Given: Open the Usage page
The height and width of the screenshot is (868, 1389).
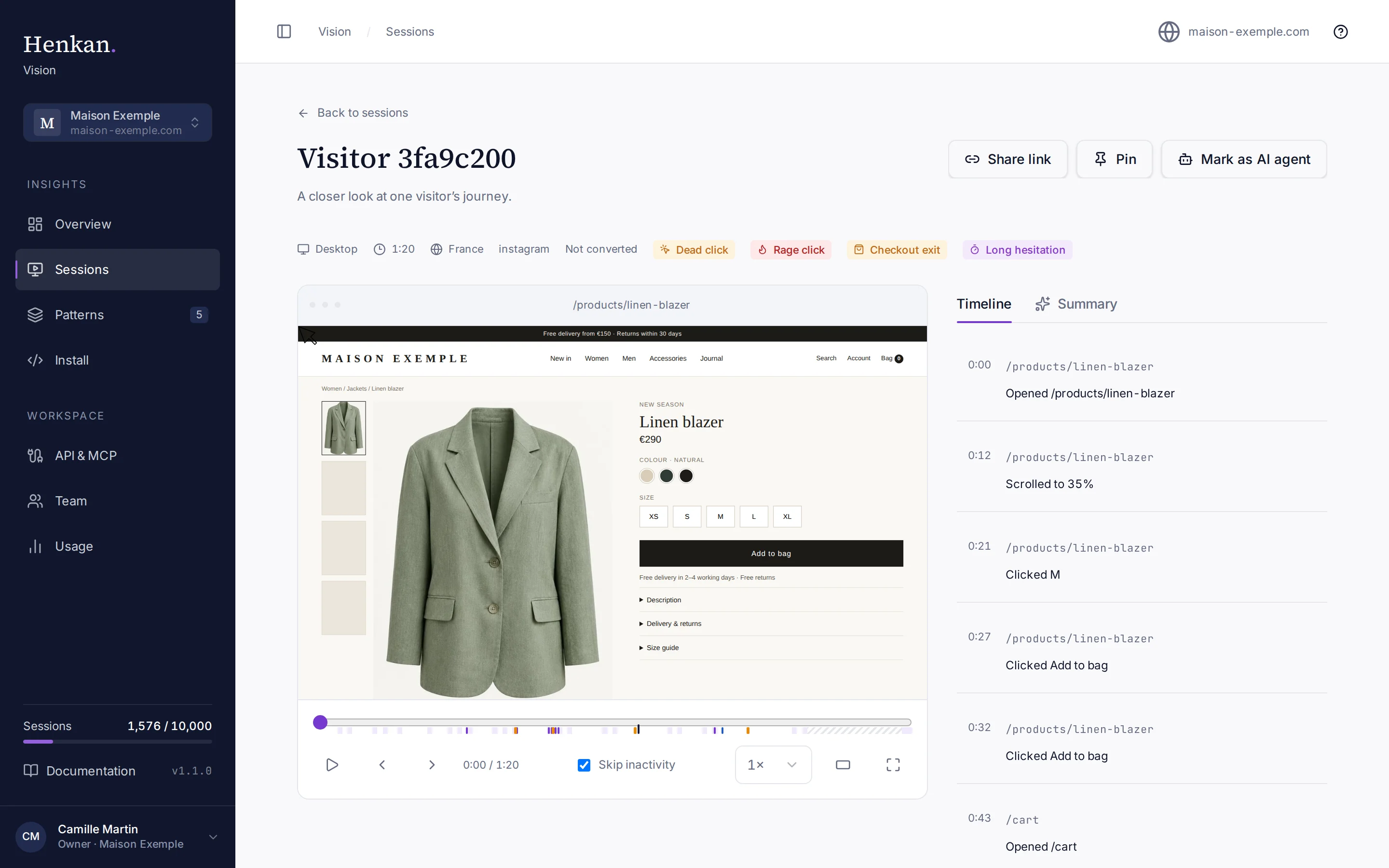Looking at the screenshot, I should (x=118, y=546).
